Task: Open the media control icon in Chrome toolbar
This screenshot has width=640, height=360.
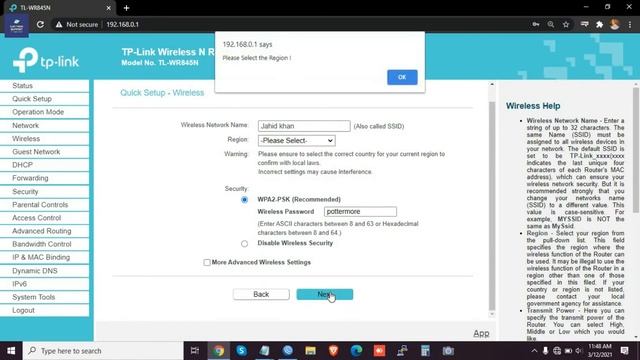Action: (584, 24)
